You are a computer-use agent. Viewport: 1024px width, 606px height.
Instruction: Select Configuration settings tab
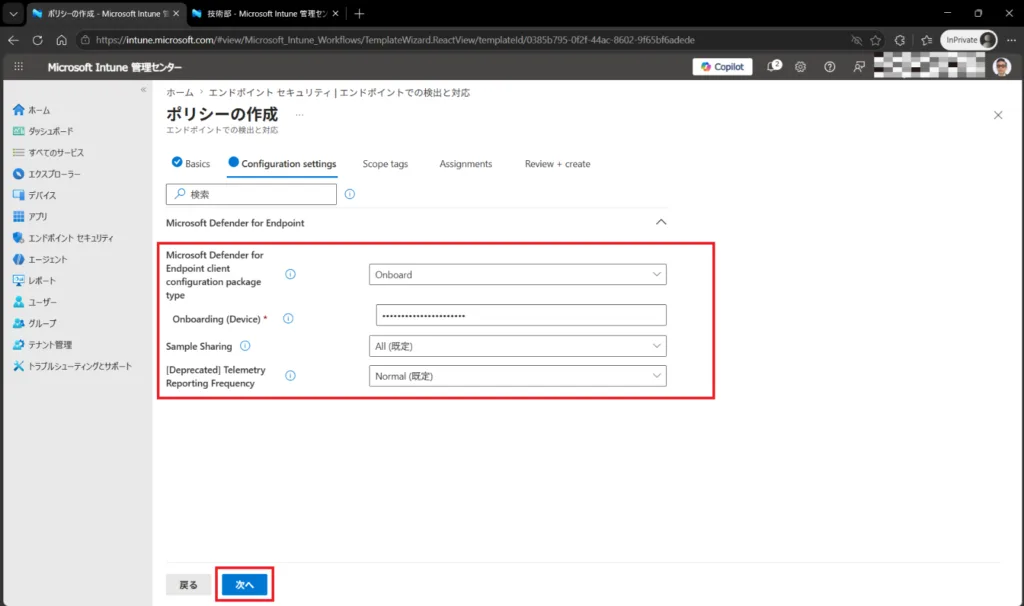tap(282, 163)
